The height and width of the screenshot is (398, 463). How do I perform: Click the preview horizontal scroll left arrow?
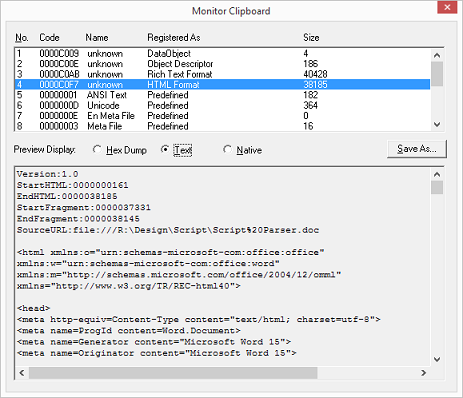22,373
